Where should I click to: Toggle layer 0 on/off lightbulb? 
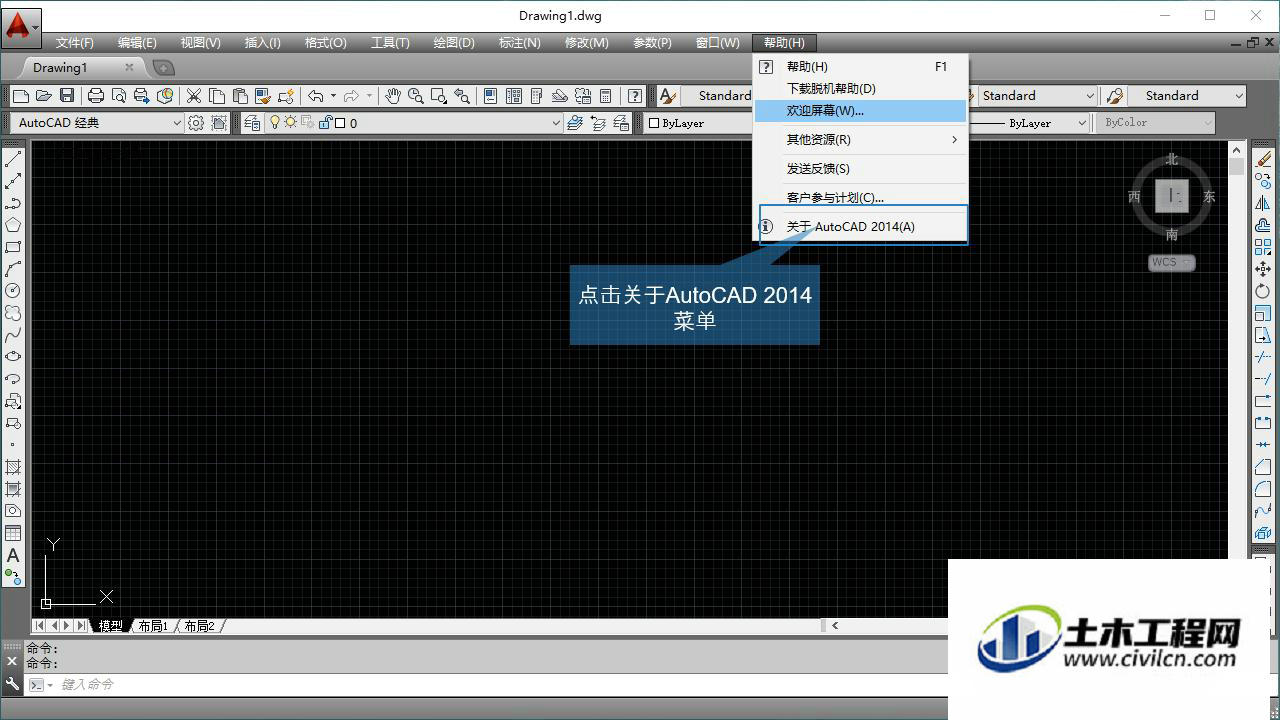pyautogui.click(x=275, y=123)
